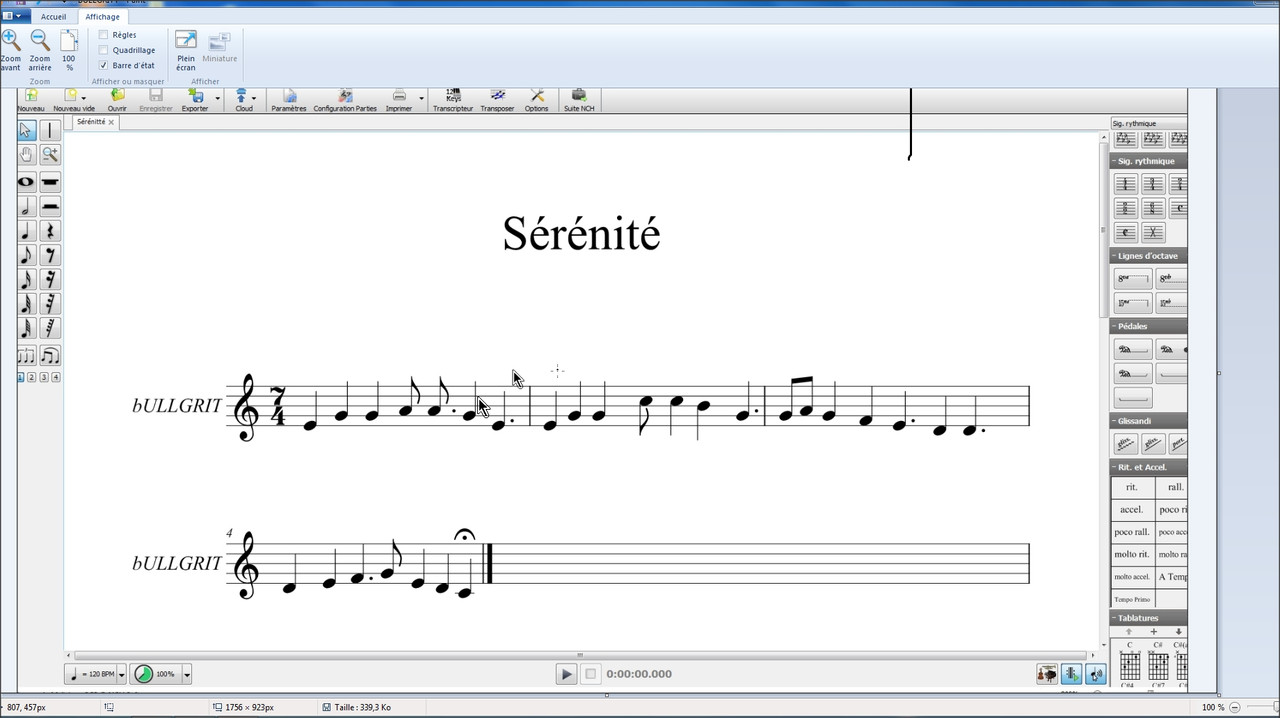Open Suite NCH

(x=579, y=100)
